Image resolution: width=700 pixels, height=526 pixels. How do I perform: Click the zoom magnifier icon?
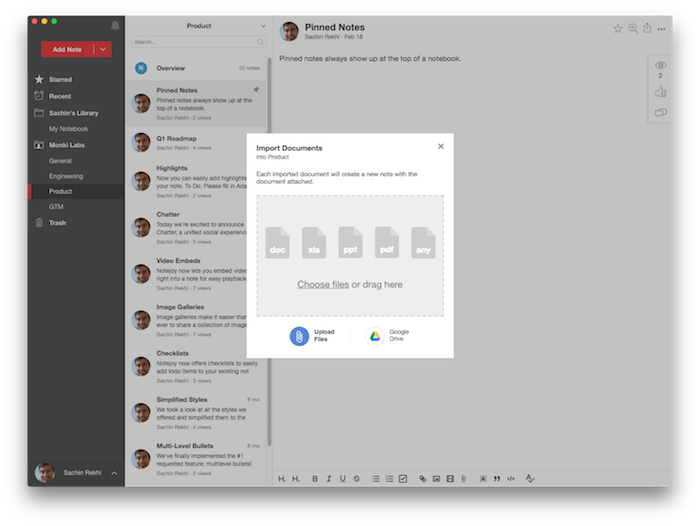point(632,29)
